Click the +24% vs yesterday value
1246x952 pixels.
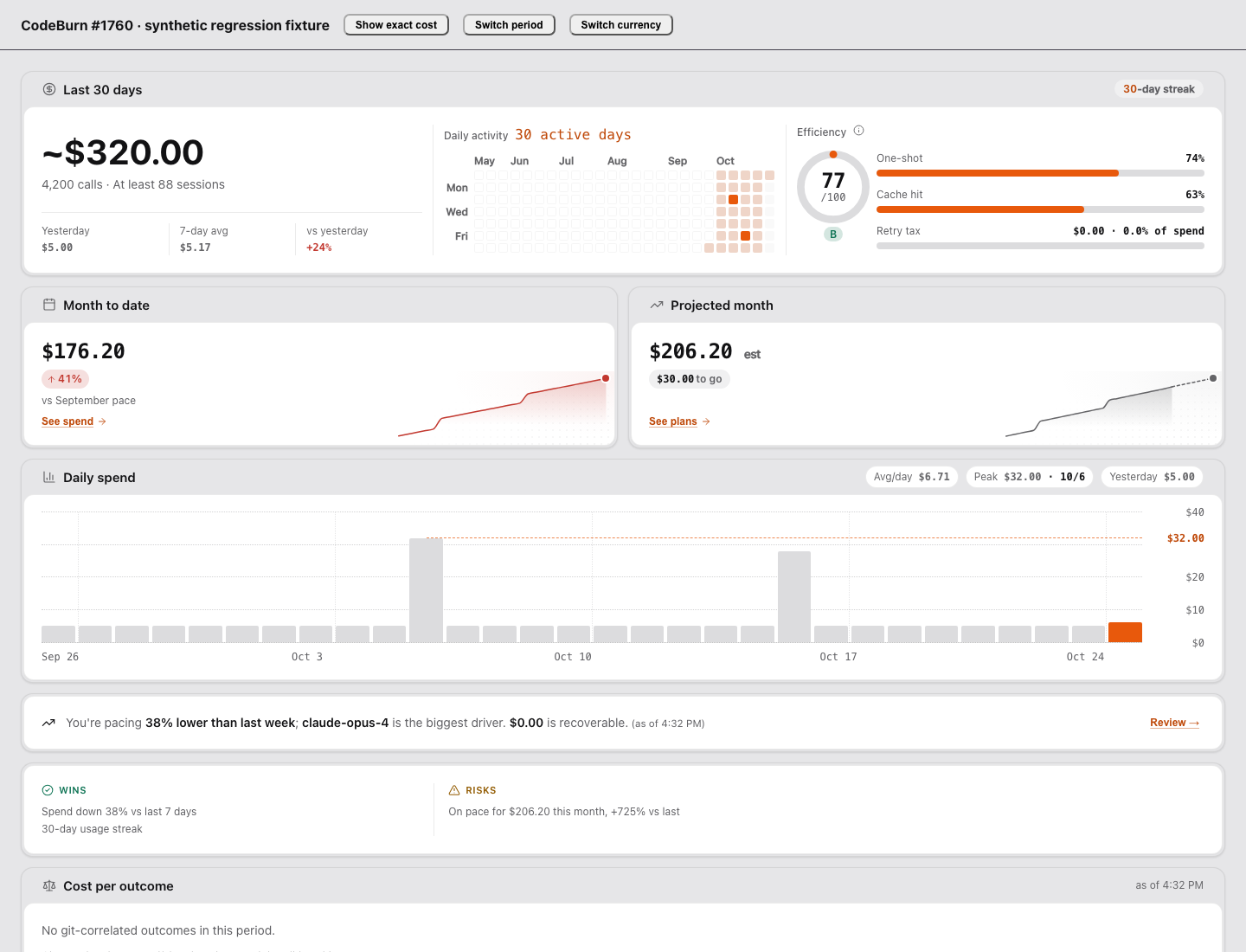[x=319, y=248]
